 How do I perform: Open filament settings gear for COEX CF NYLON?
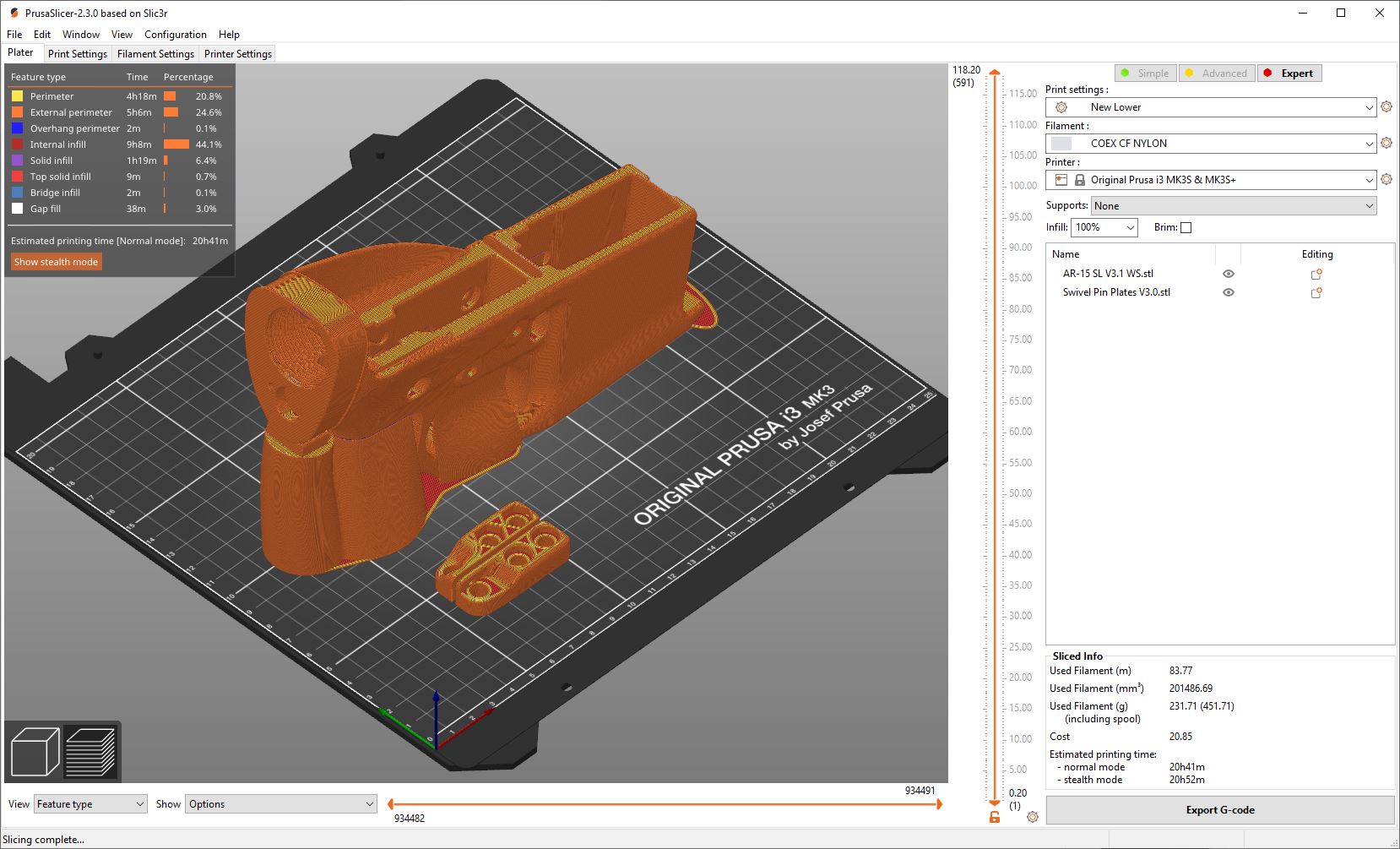pos(1386,144)
